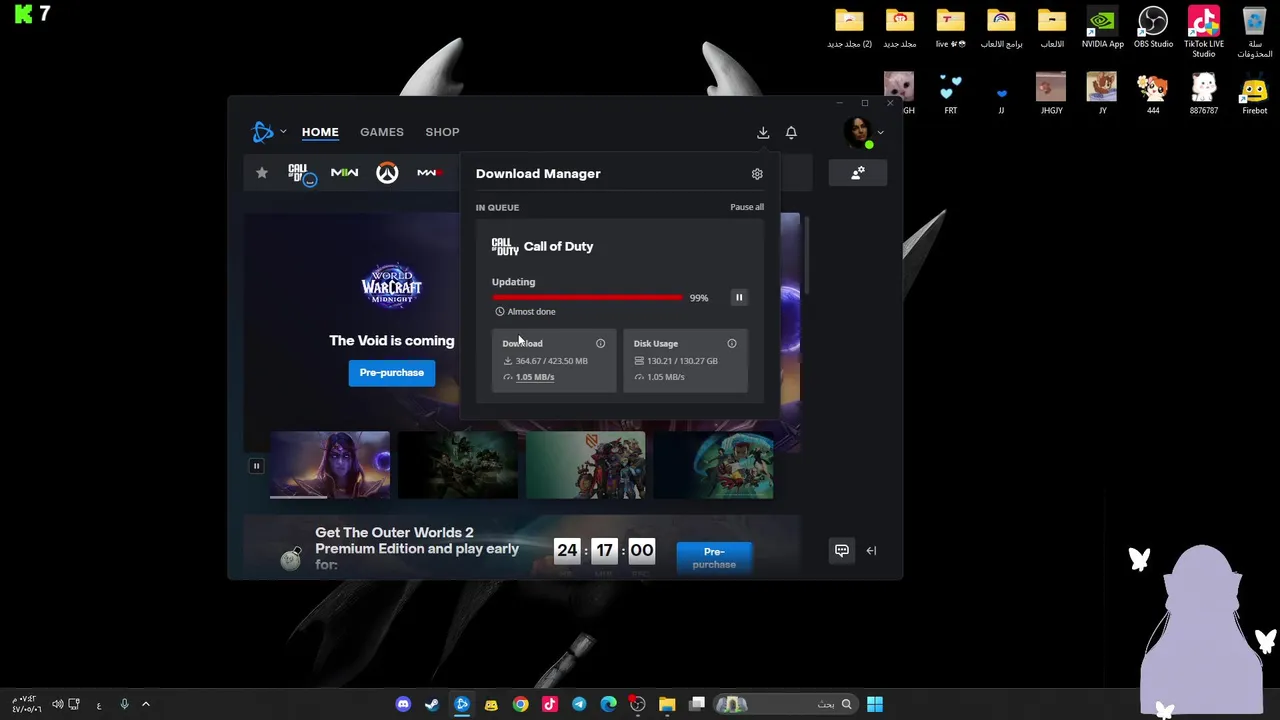1280x720 pixels.
Task: Open the friends list button
Action: pyautogui.click(x=857, y=173)
